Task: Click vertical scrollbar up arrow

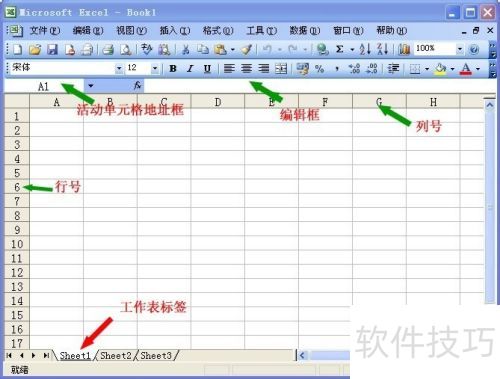Action: click(x=489, y=105)
